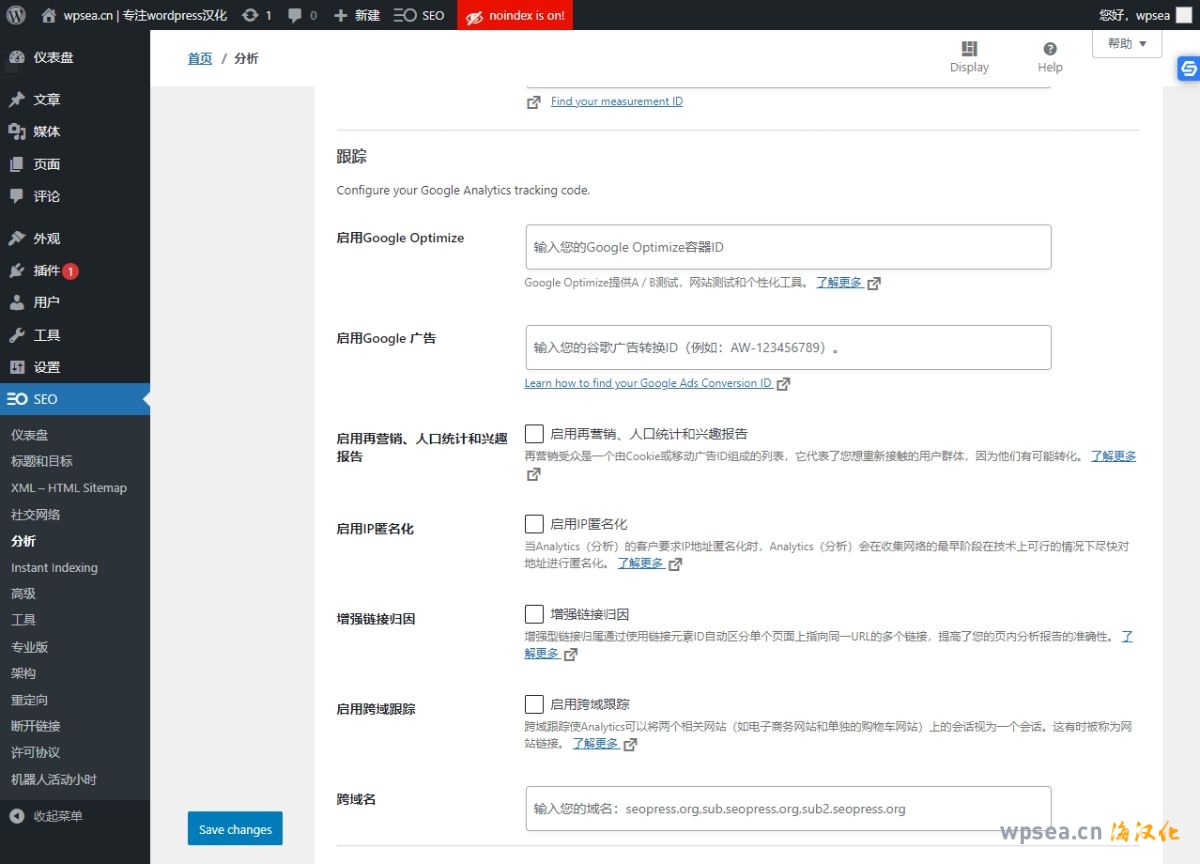Enable remarketing, demographics and interest reports checkbox

pyautogui.click(x=535, y=434)
